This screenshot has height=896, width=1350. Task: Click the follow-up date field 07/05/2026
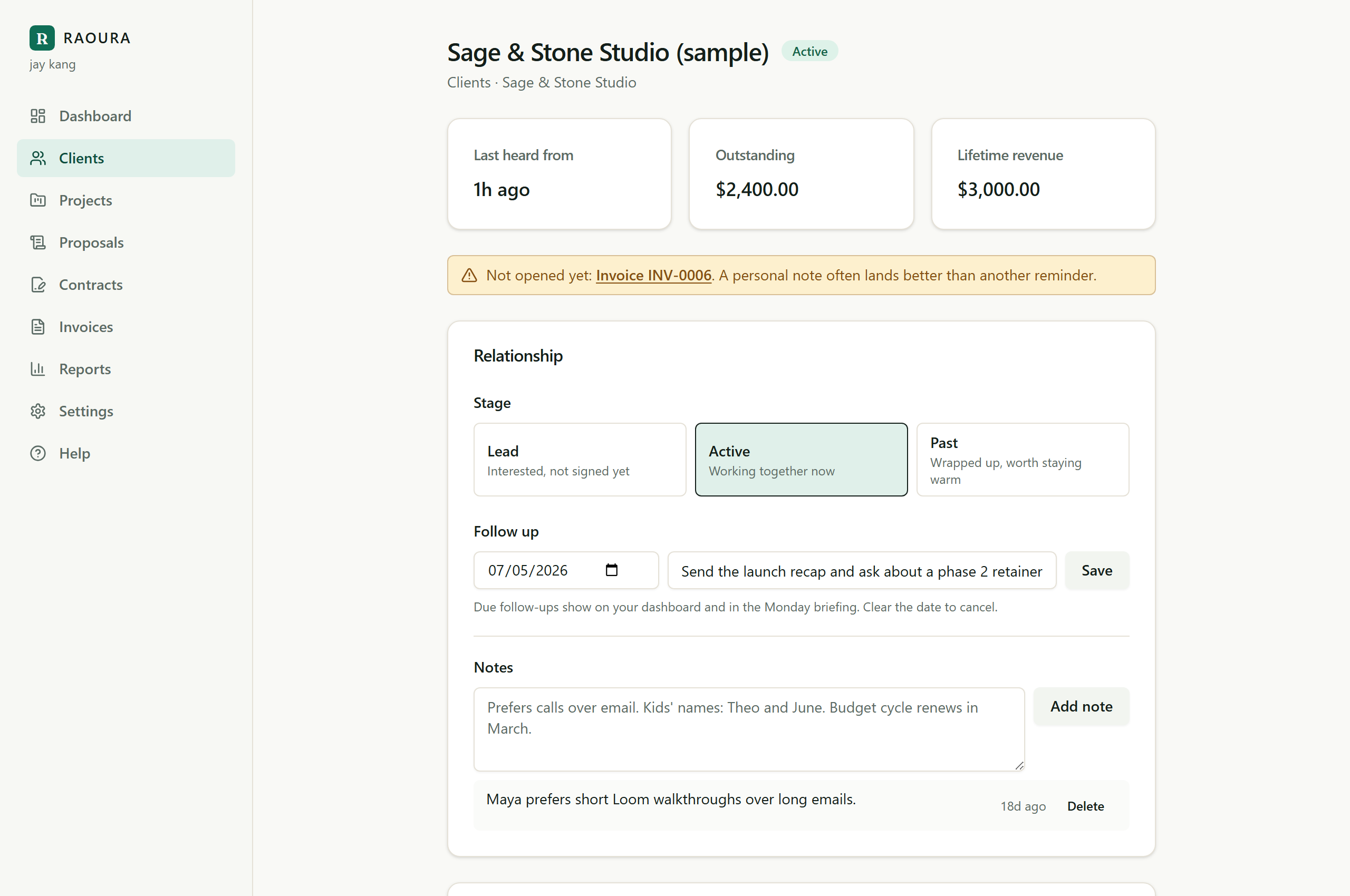click(566, 570)
